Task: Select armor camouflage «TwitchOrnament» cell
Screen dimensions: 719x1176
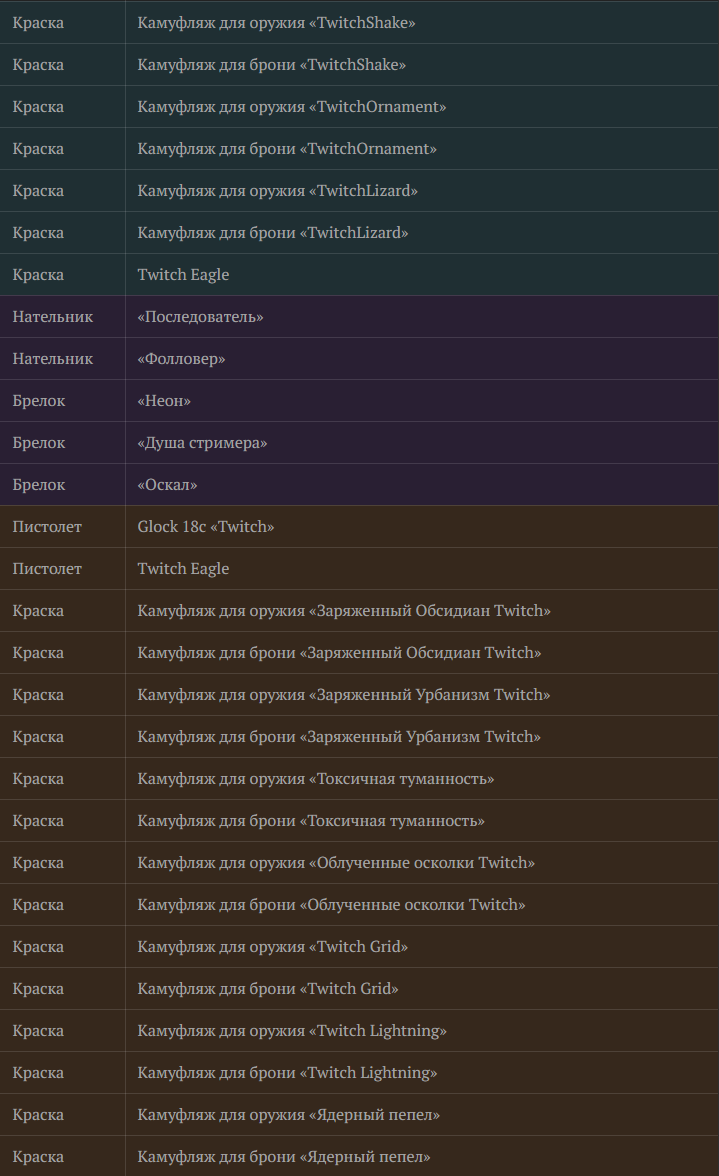Action: pyautogui.click(x=422, y=148)
